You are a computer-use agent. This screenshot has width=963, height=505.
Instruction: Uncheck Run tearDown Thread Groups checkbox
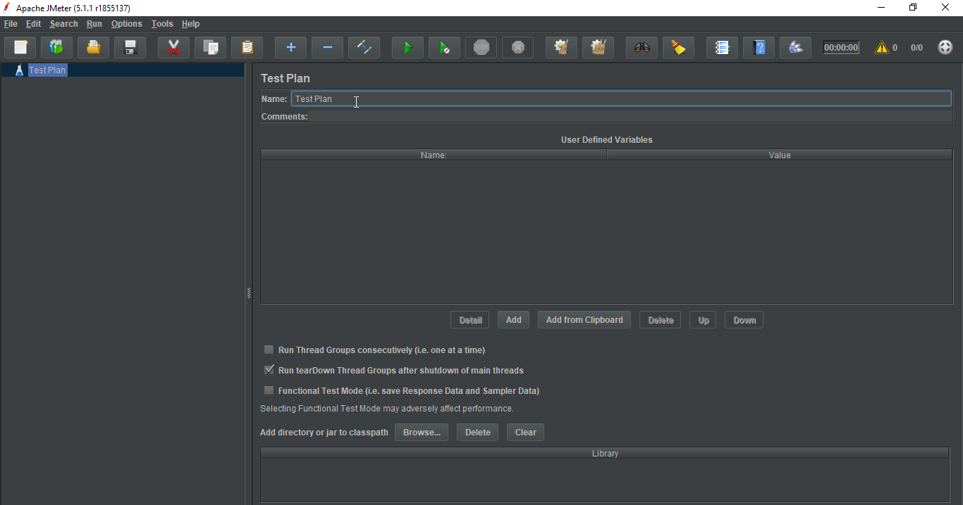tap(269, 370)
